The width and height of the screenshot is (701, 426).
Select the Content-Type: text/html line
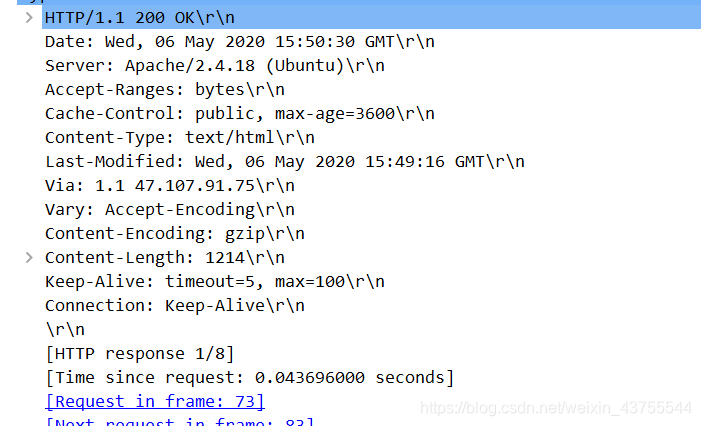180,138
